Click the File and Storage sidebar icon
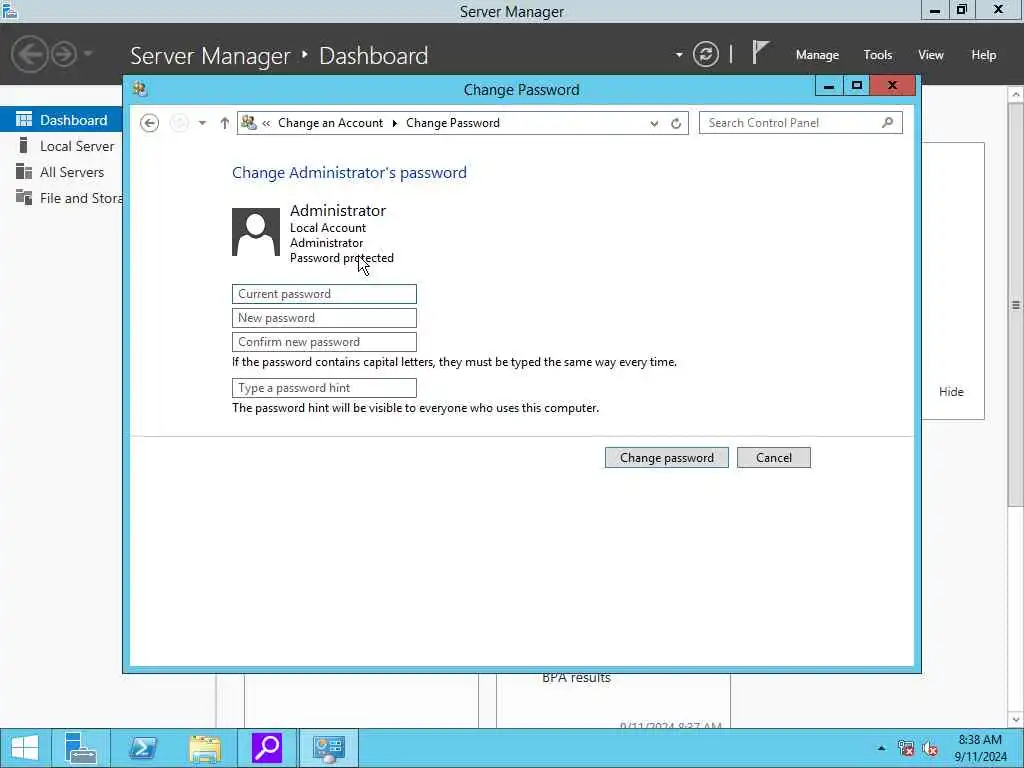Image resolution: width=1024 pixels, height=768 pixels. (24, 197)
